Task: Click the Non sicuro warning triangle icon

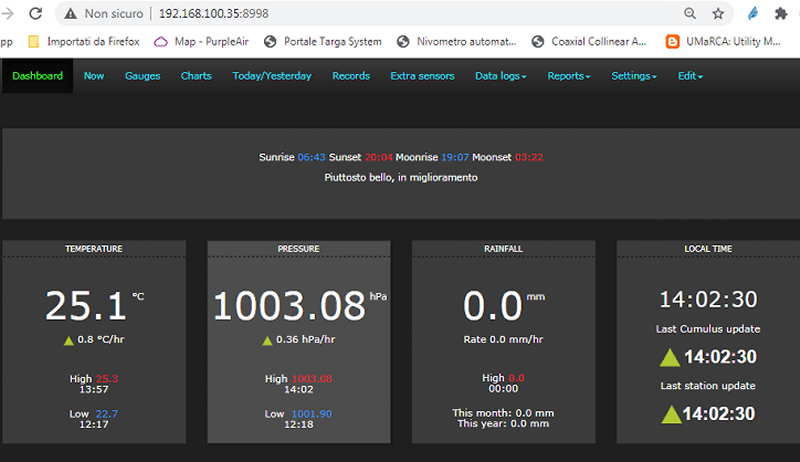Action: click(70, 14)
